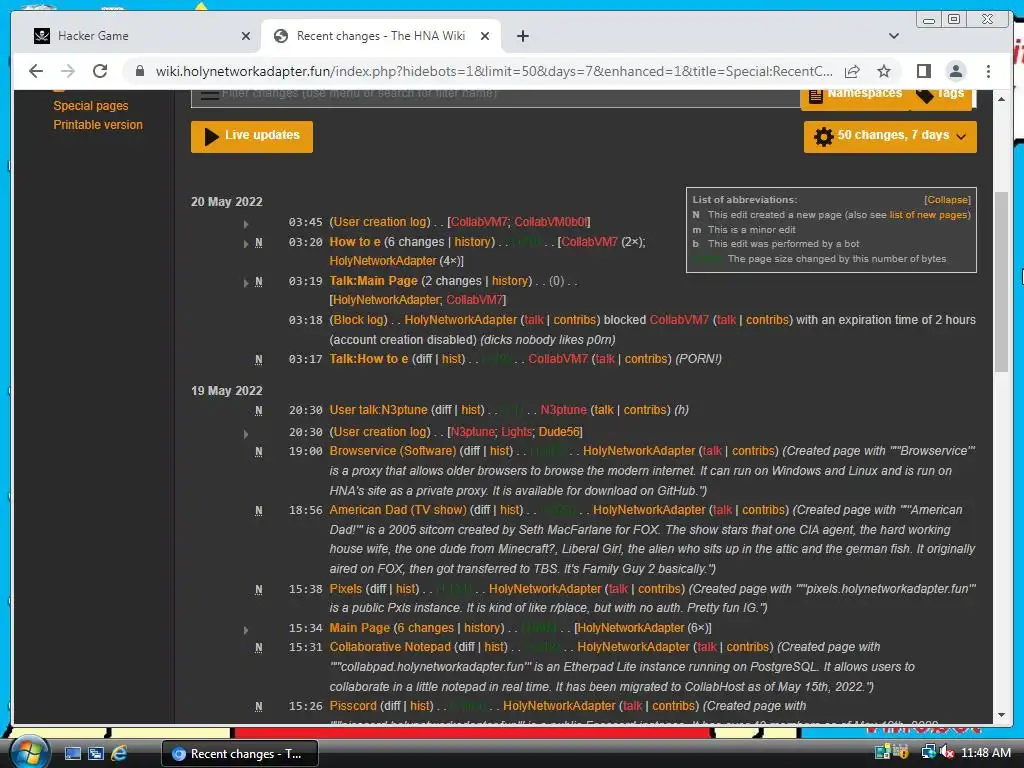
Task: Open history of How to e
Action: click(x=472, y=242)
